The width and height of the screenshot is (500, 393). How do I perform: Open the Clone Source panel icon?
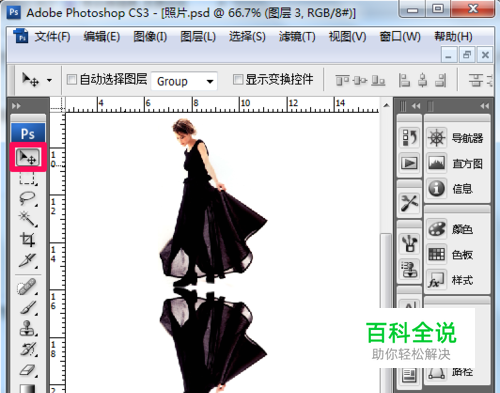(410, 269)
